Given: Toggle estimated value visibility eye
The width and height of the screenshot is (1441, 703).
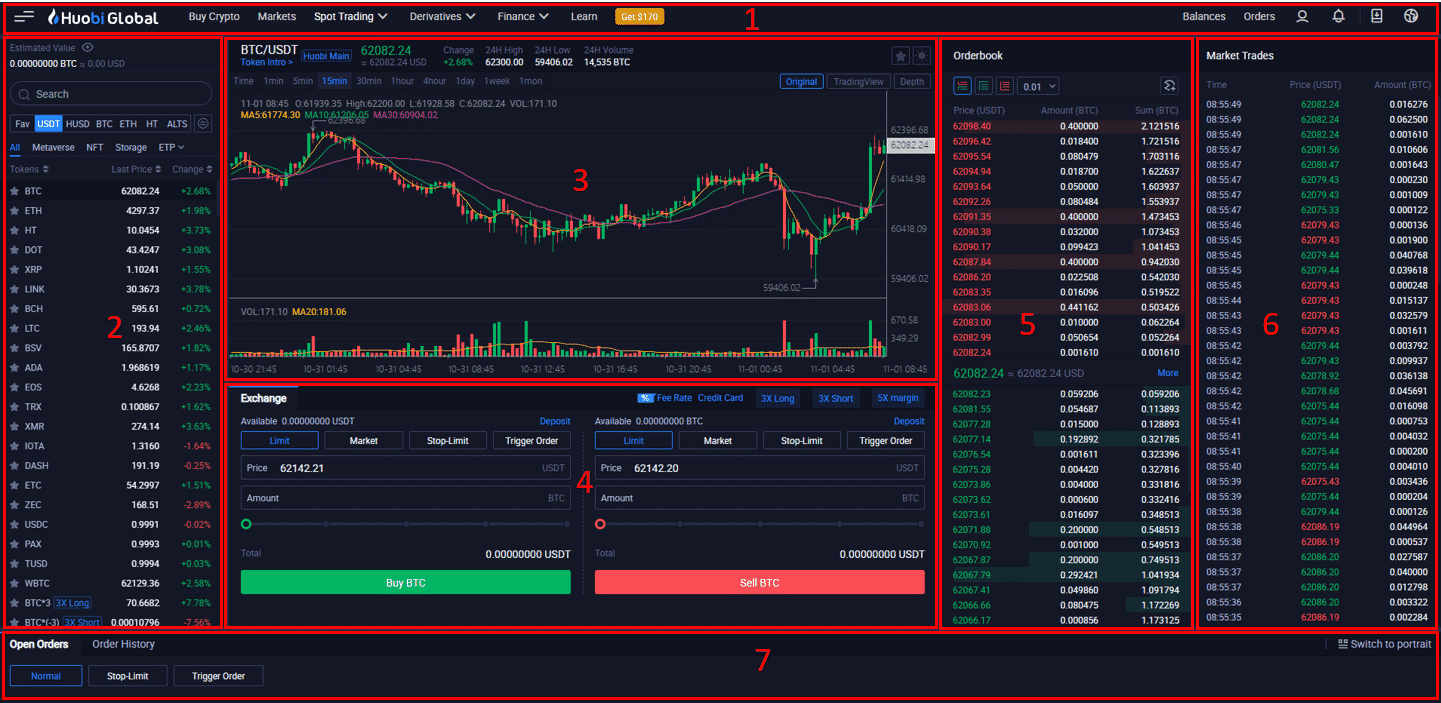Looking at the screenshot, I should (88, 47).
